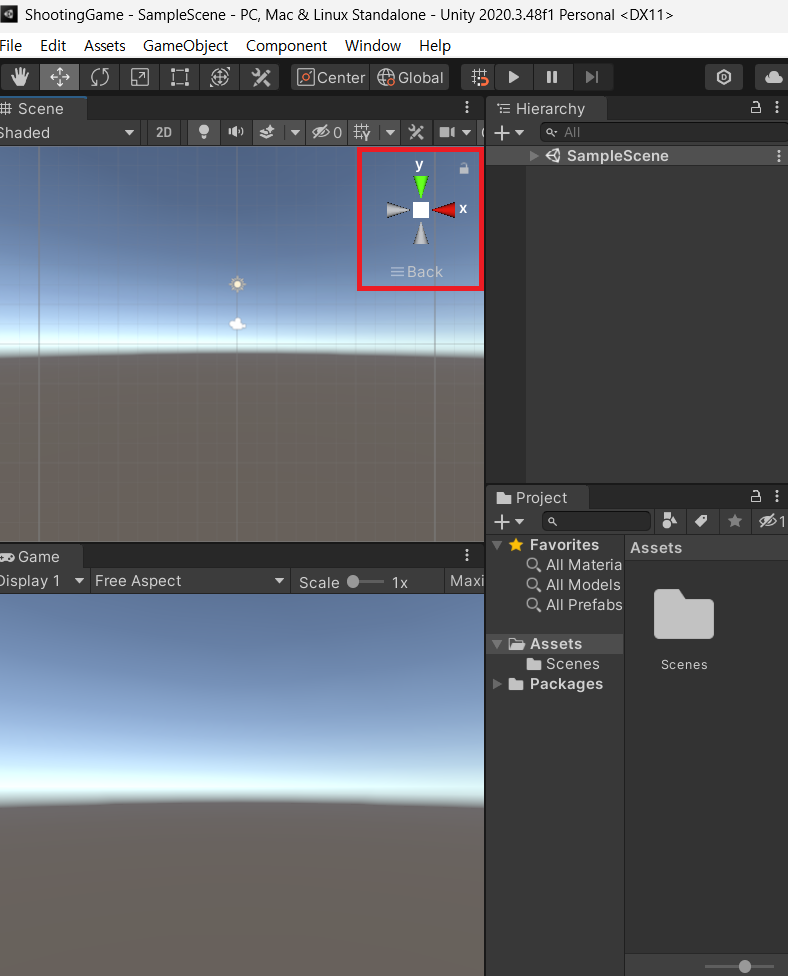Lock the Hierarchy panel
The image size is (788, 976).
click(x=756, y=107)
